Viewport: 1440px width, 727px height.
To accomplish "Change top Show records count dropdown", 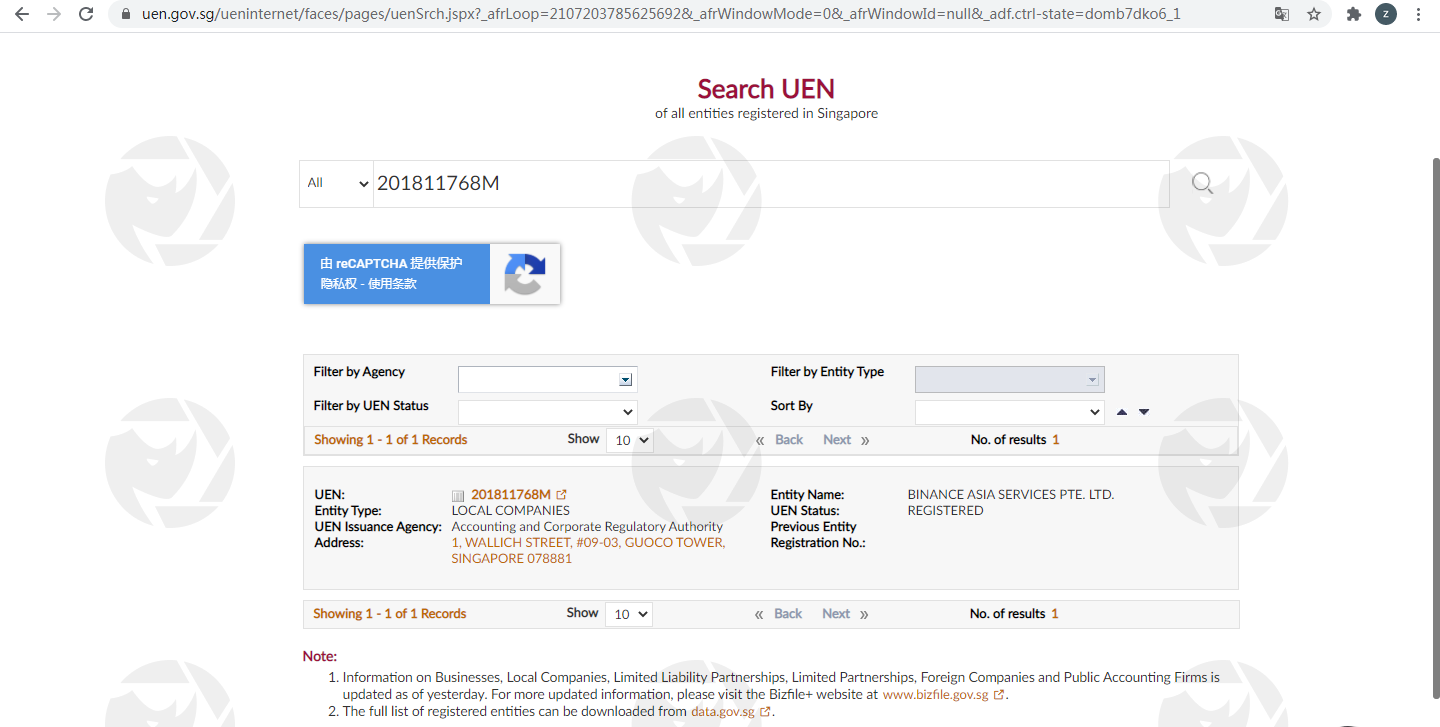I will pyautogui.click(x=629, y=440).
